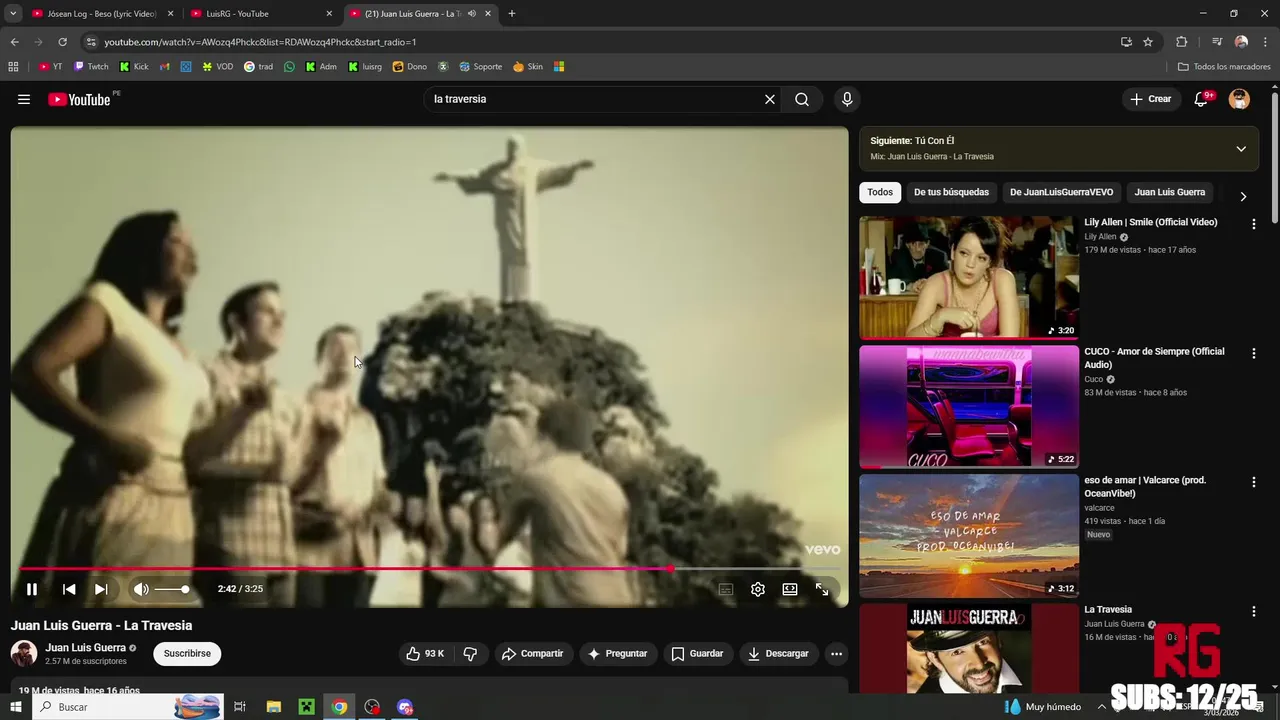The width and height of the screenshot is (1280, 720).
Task: Skip to the previous video
Action: click(69, 589)
